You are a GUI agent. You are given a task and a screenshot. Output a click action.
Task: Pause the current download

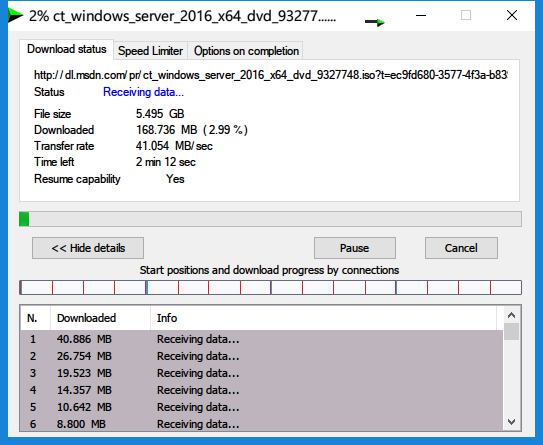pyautogui.click(x=355, y=248)
